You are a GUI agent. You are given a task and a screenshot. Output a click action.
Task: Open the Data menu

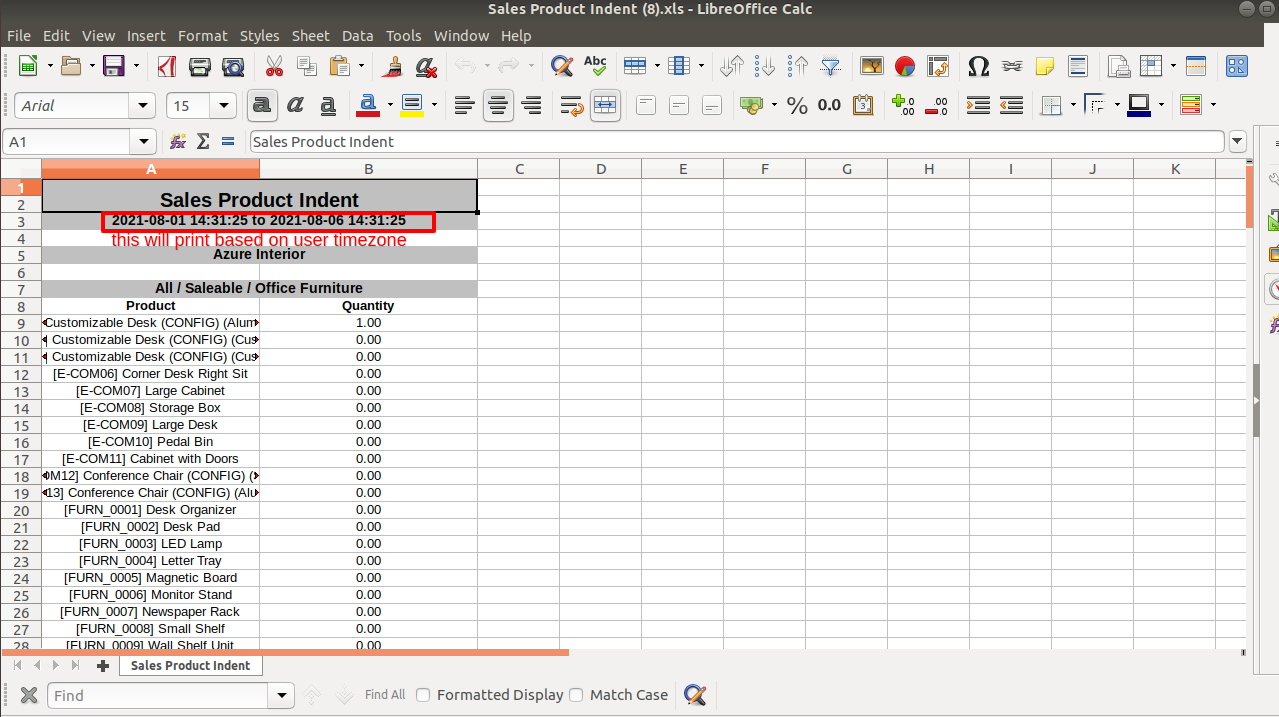[357, 35]
